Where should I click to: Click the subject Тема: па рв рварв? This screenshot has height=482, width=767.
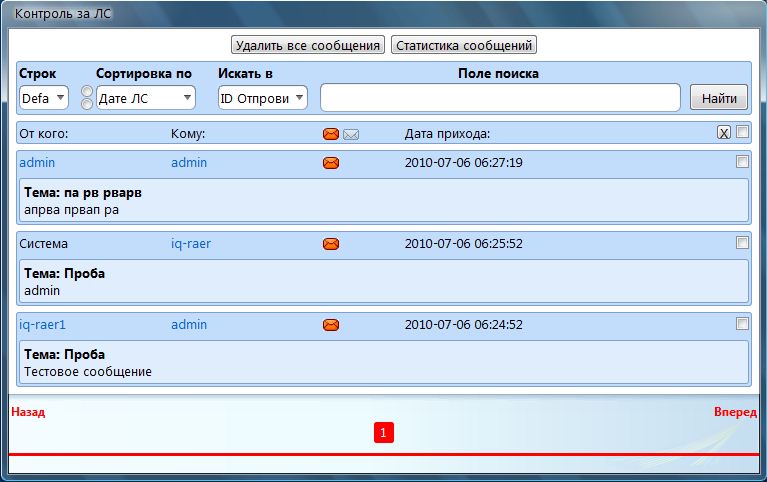click(x=83, y=193)
